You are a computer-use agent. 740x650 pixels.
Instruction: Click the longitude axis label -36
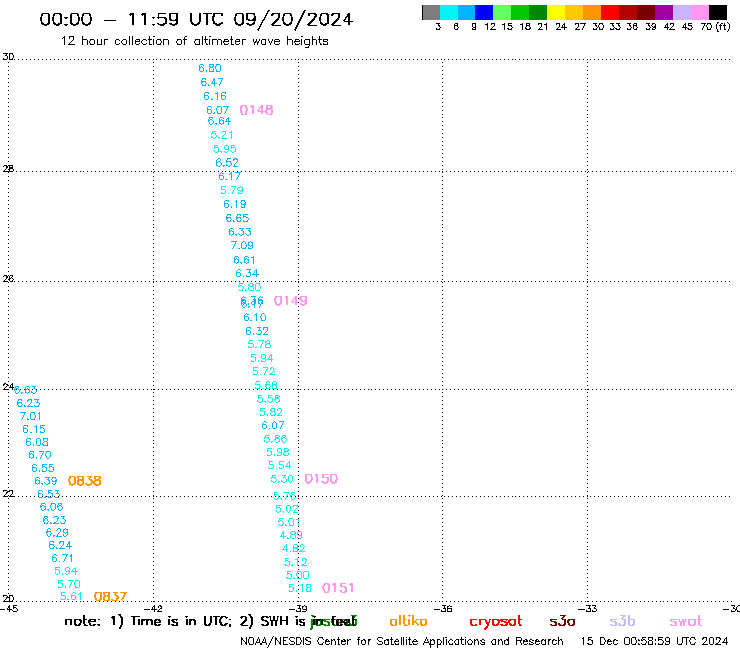click(x=443, y=609)
